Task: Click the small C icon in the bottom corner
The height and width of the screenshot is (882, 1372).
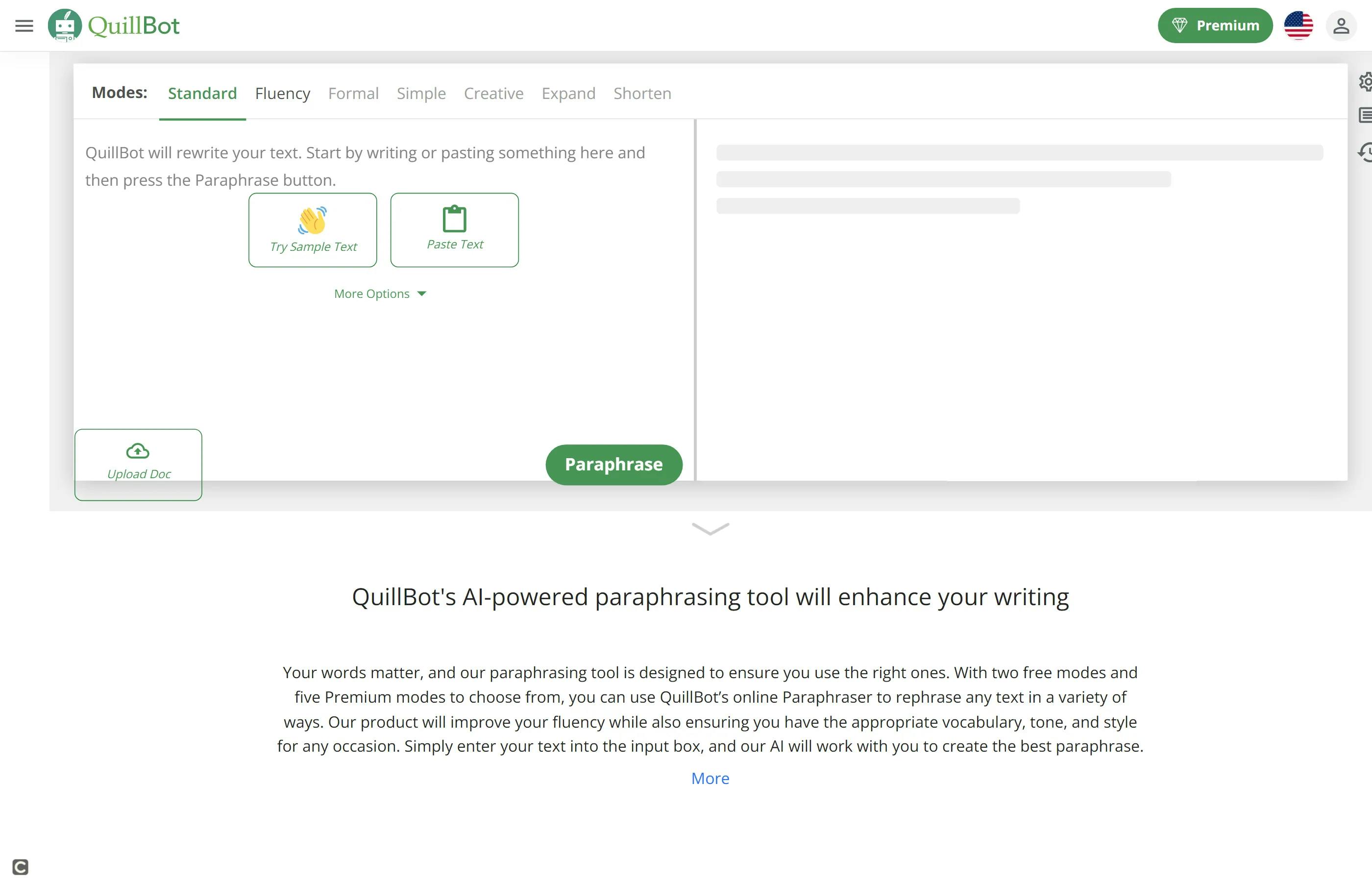Action: [20, 866]
